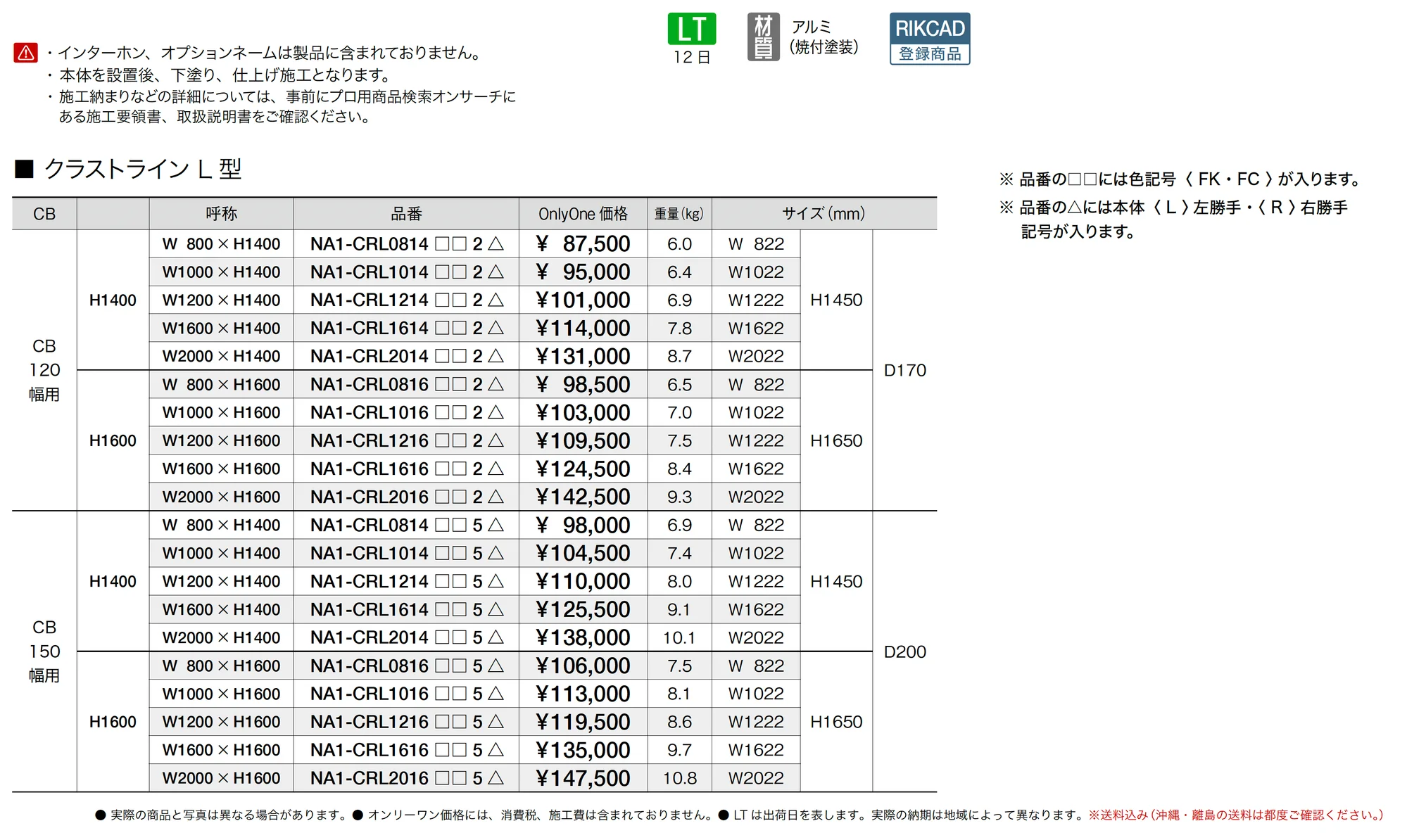
Task: Click the 重量(kg) column header
Action: [679, 214]
